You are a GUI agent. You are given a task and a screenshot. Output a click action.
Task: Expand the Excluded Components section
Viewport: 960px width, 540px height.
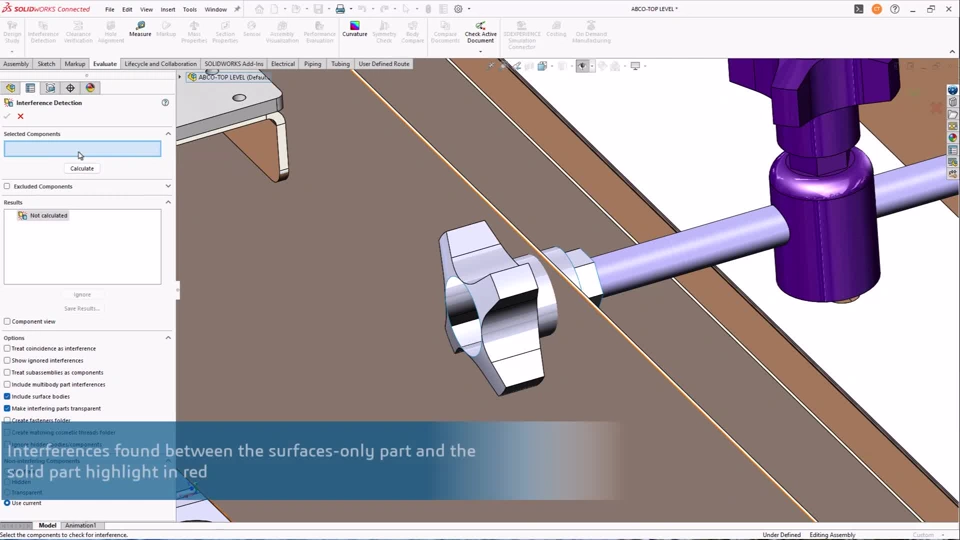168,186
